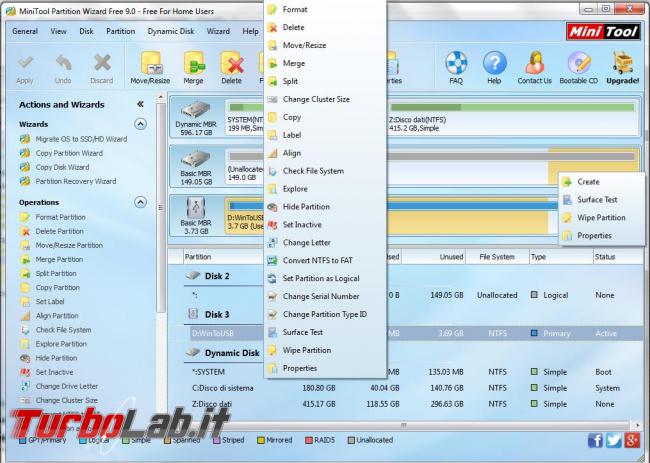650x463 pixels.
Task: Open the General menu
Action: (25, 31)
